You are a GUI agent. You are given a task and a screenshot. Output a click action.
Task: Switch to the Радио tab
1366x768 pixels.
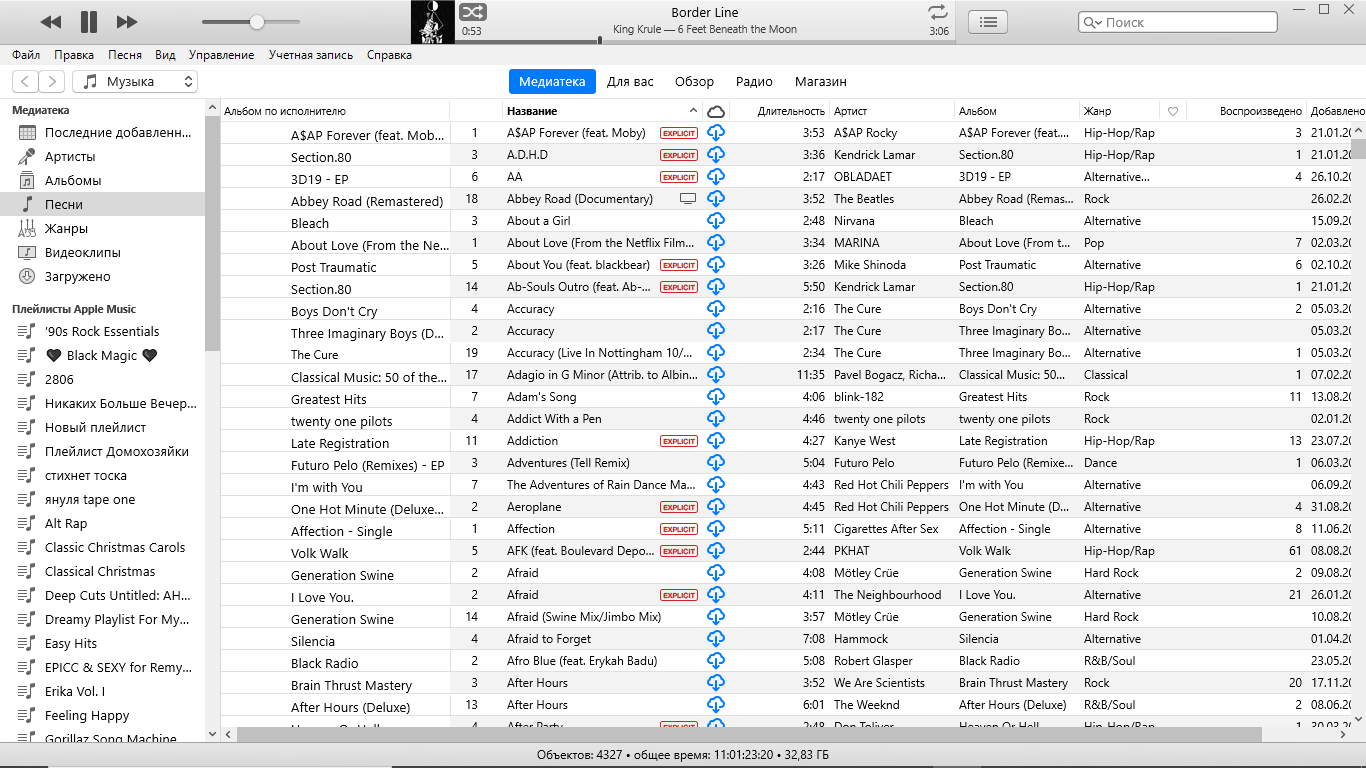[x=754, y=82]
